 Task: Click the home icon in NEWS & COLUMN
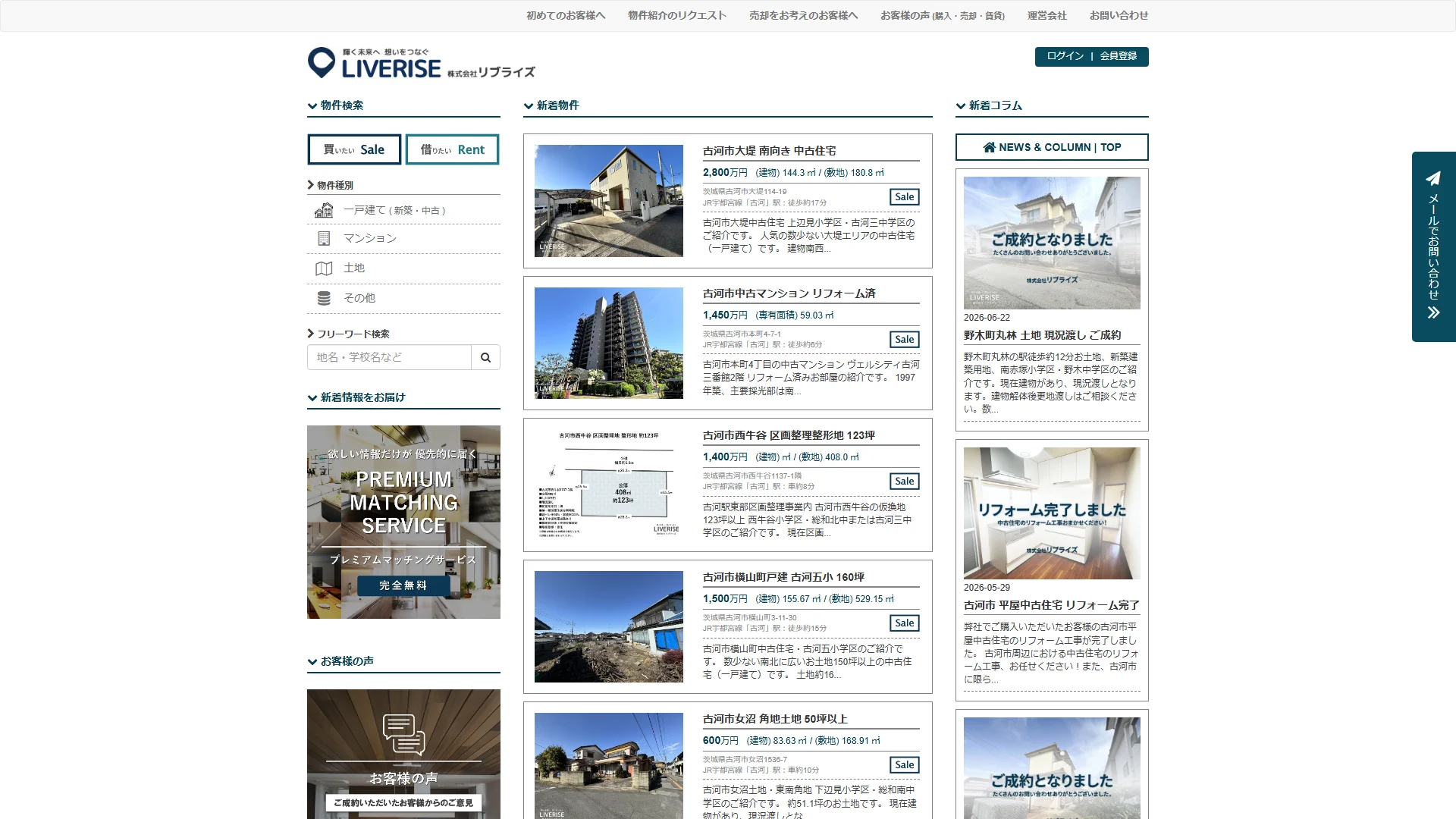989,147
